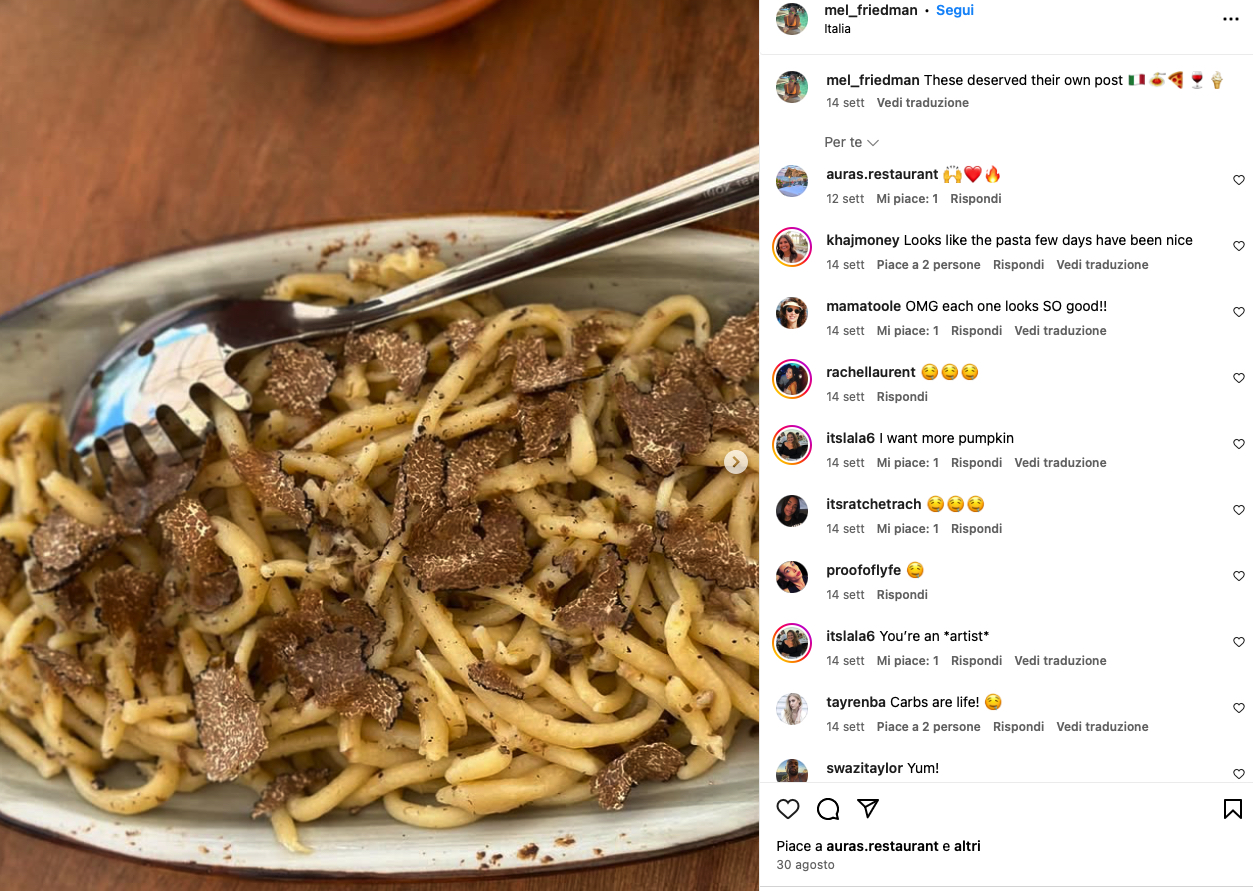Save post with the bookmark icon
The height and width of the screenshot is (891, 1253).
[x=1233, y=809]
